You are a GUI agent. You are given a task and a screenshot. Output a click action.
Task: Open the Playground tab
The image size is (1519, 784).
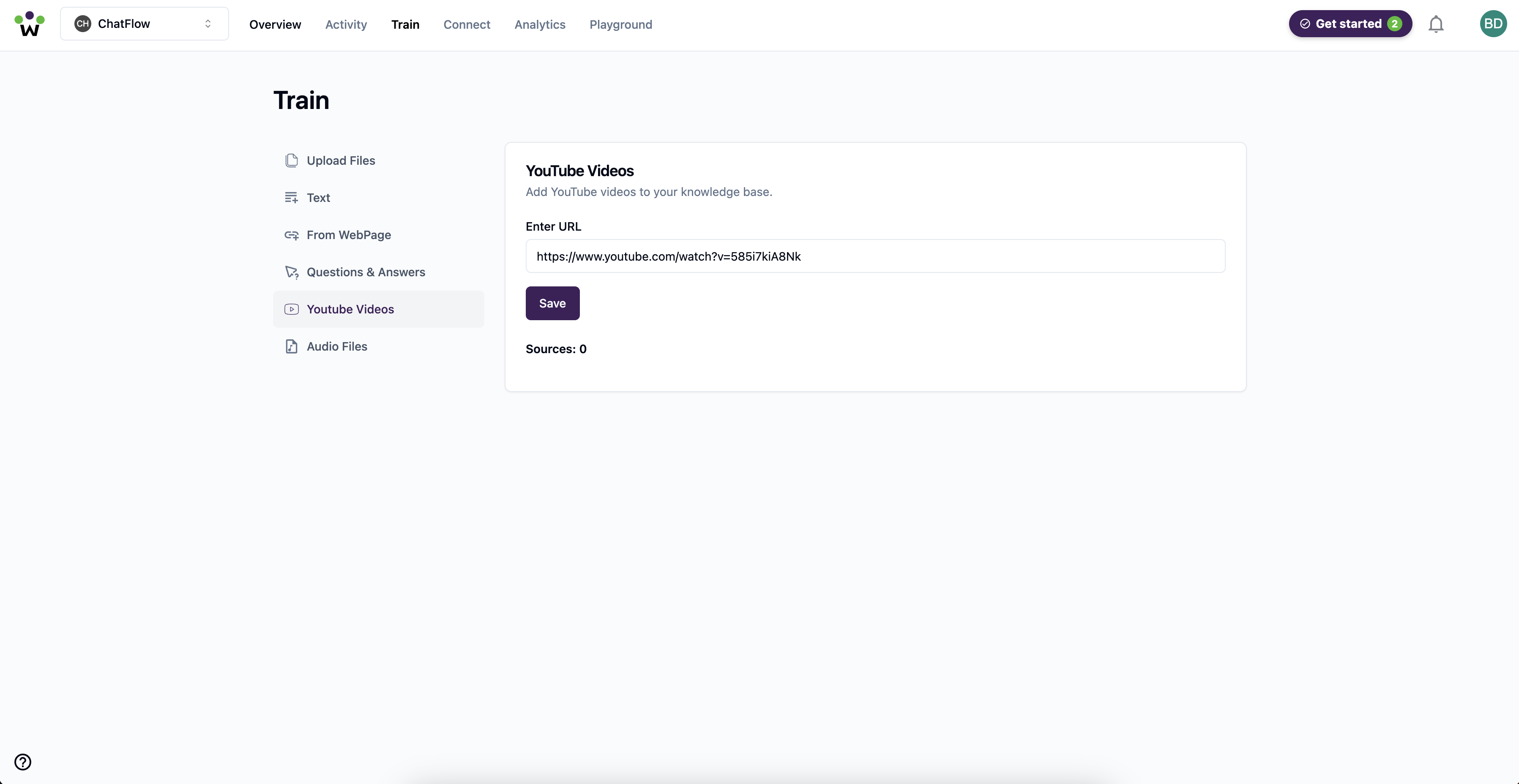tap(620, 24)
